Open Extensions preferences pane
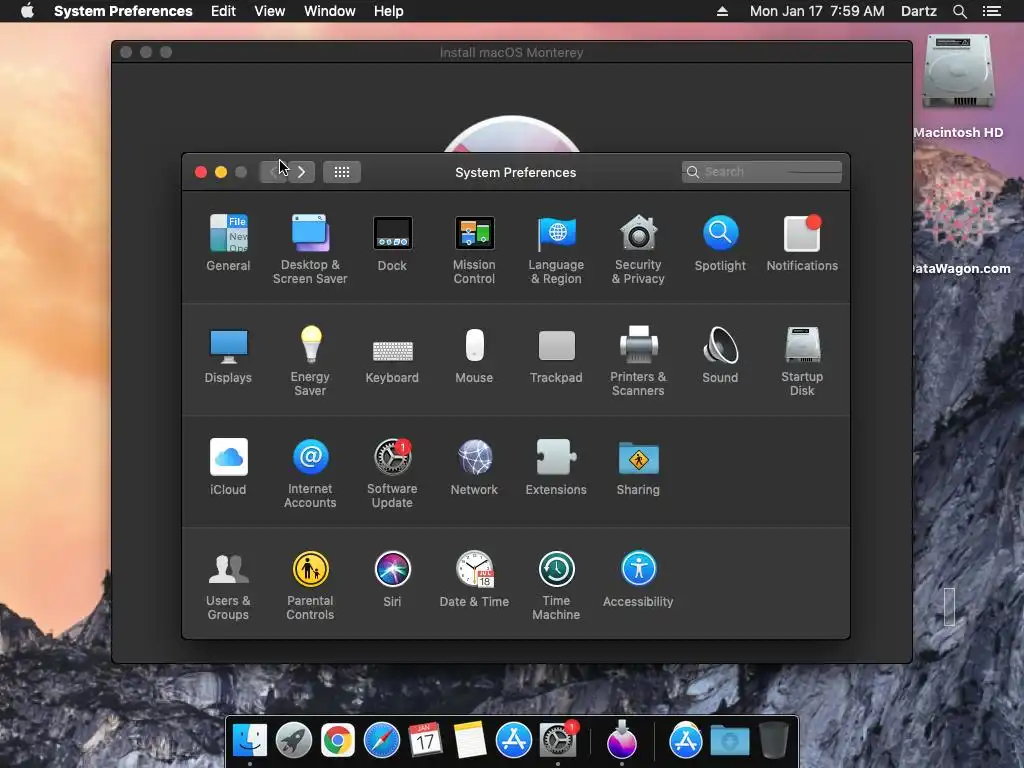The image size is (1024, 768). tap(556, 467)
